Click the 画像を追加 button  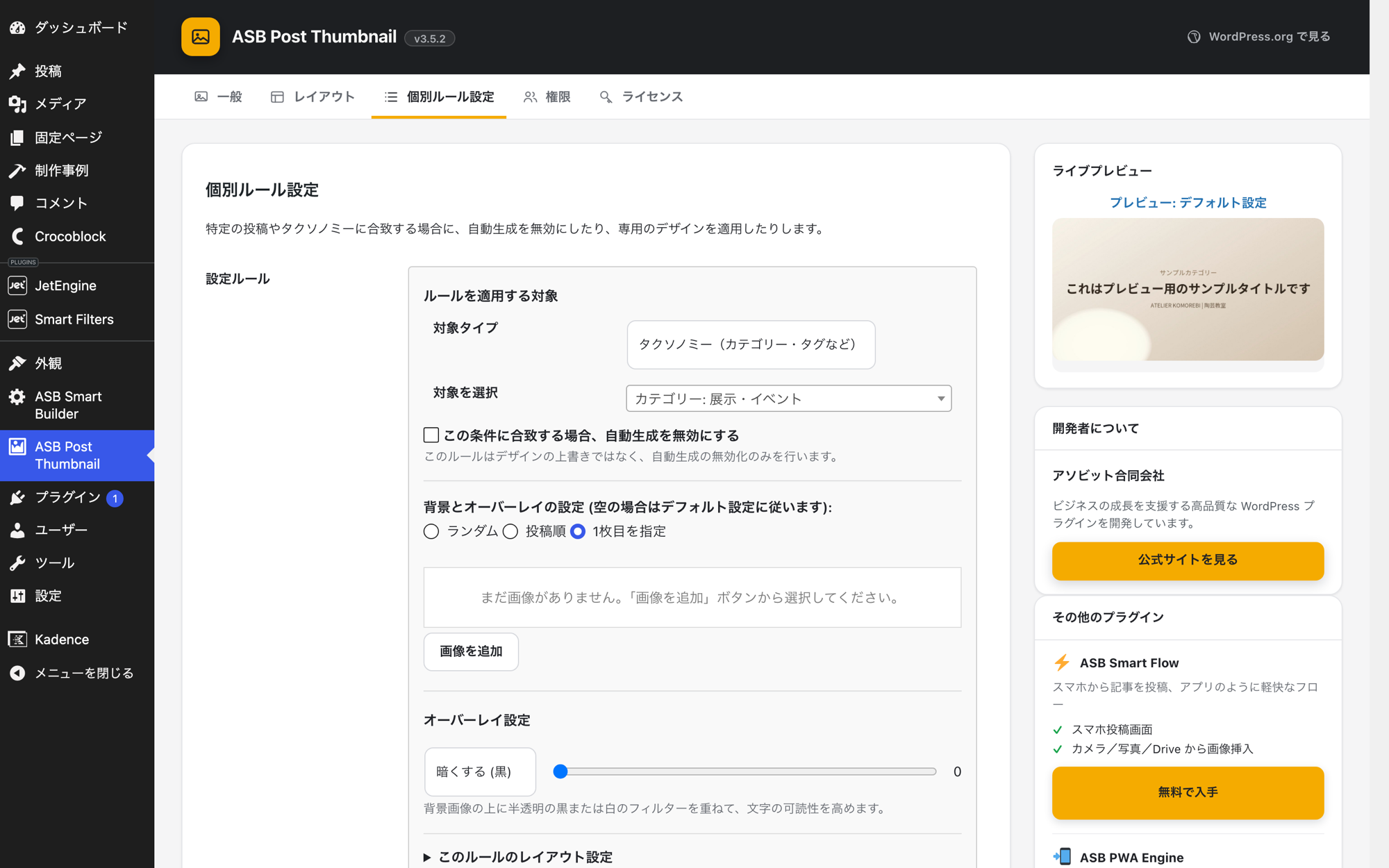[471, 651]
